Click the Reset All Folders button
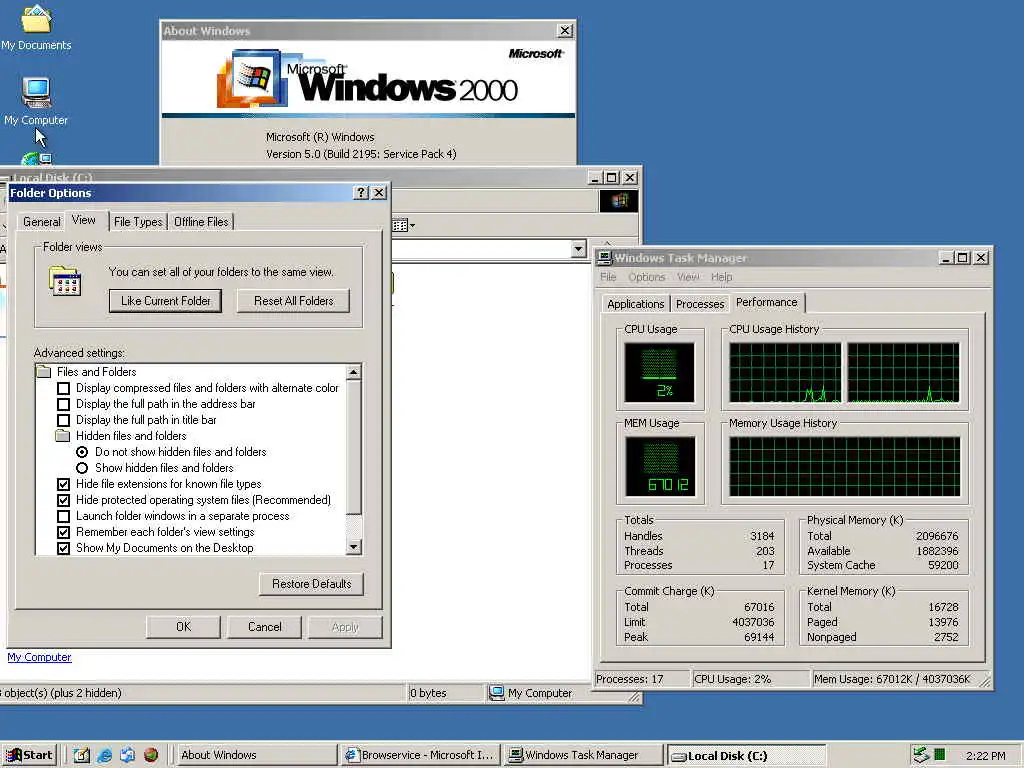 [293, 301]
